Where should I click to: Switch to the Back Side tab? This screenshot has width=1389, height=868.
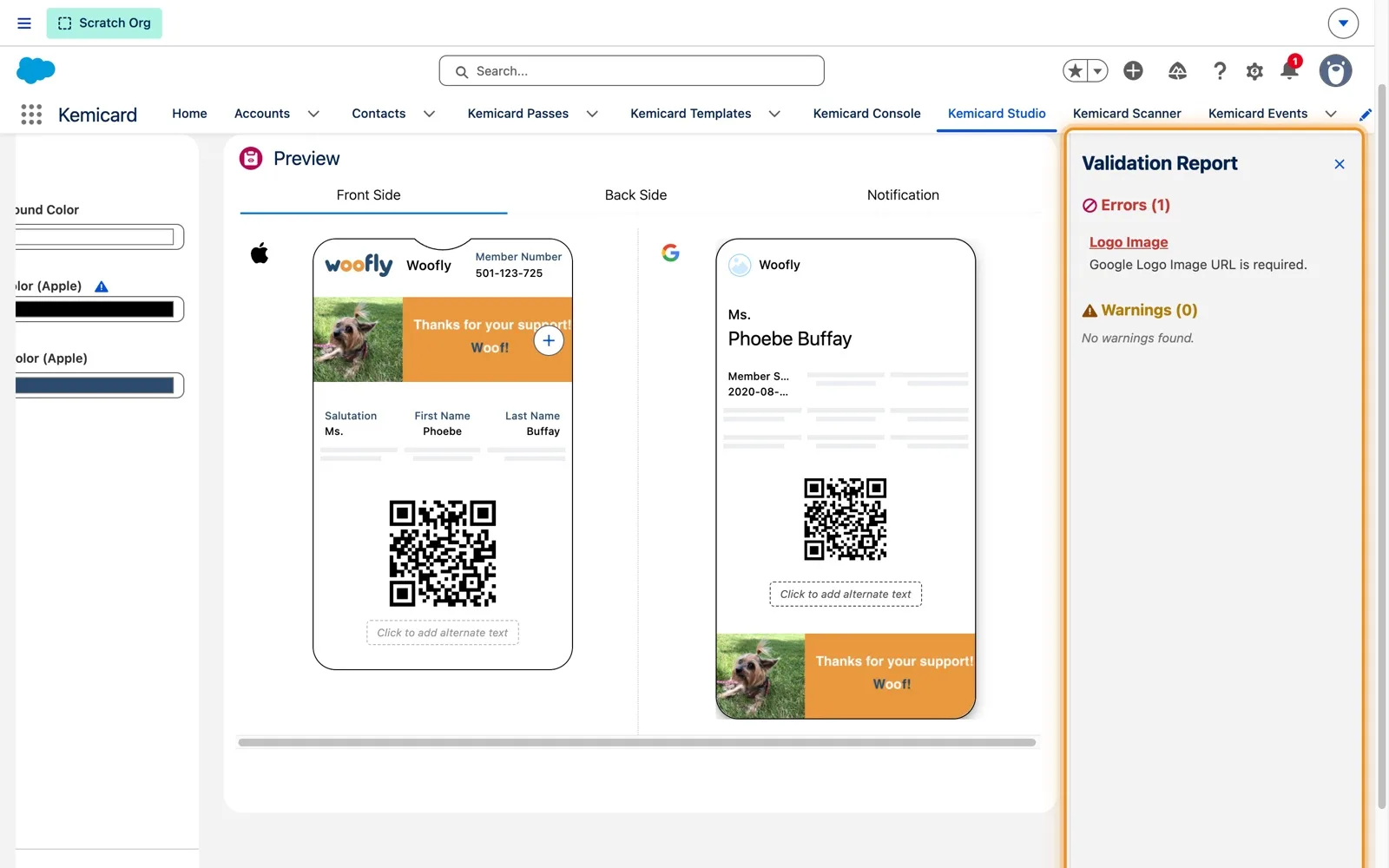coord(635,195)
